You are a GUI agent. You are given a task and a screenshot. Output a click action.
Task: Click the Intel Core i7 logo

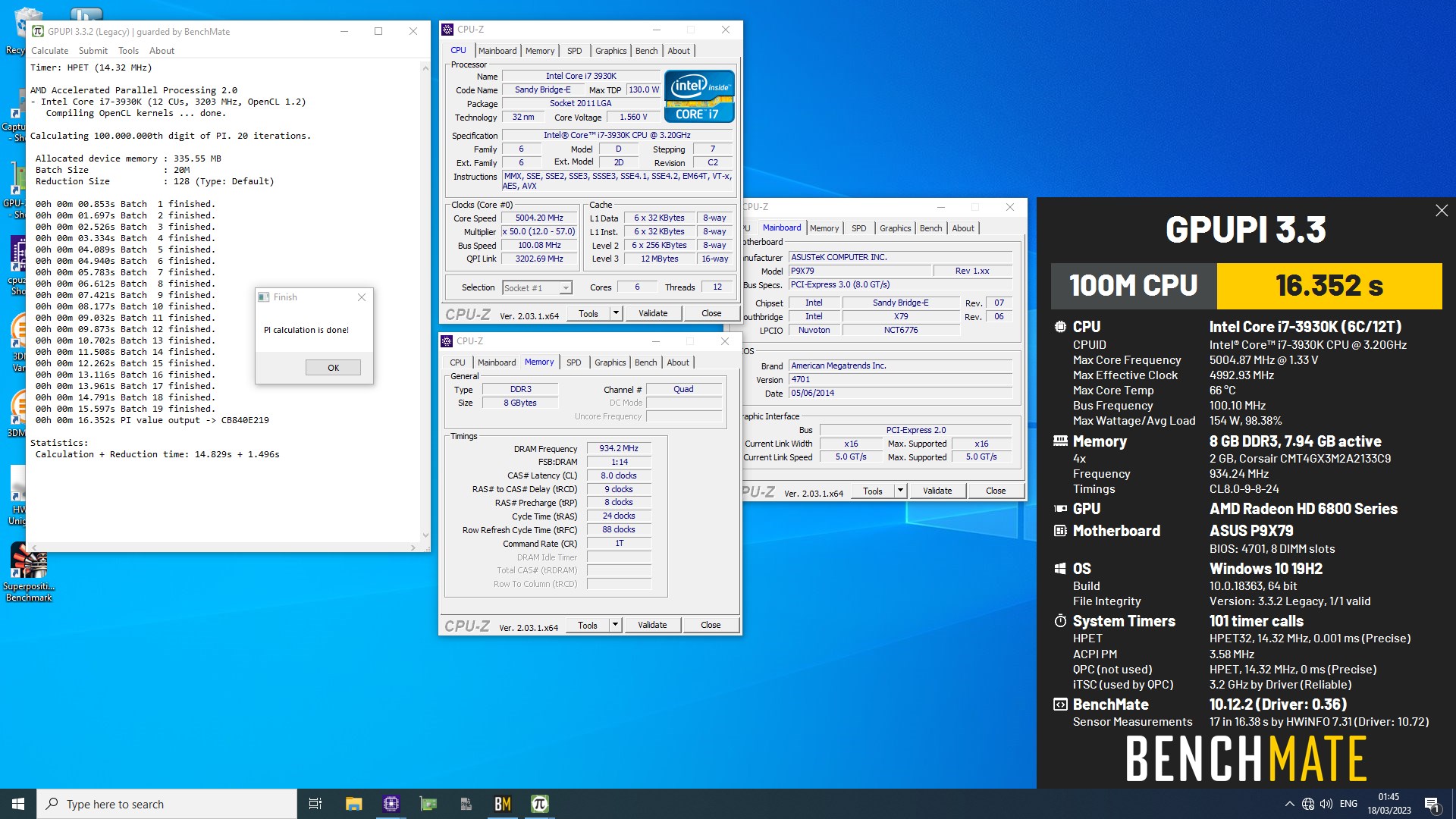pyautogui.click(x=698, y=96)
